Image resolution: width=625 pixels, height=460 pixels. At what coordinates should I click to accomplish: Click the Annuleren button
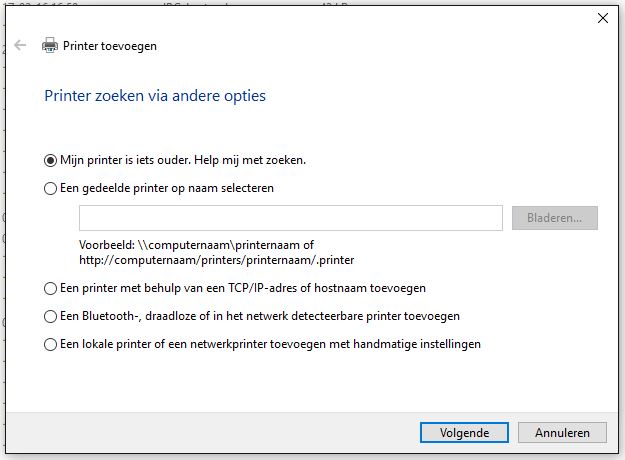click(562, 432)
